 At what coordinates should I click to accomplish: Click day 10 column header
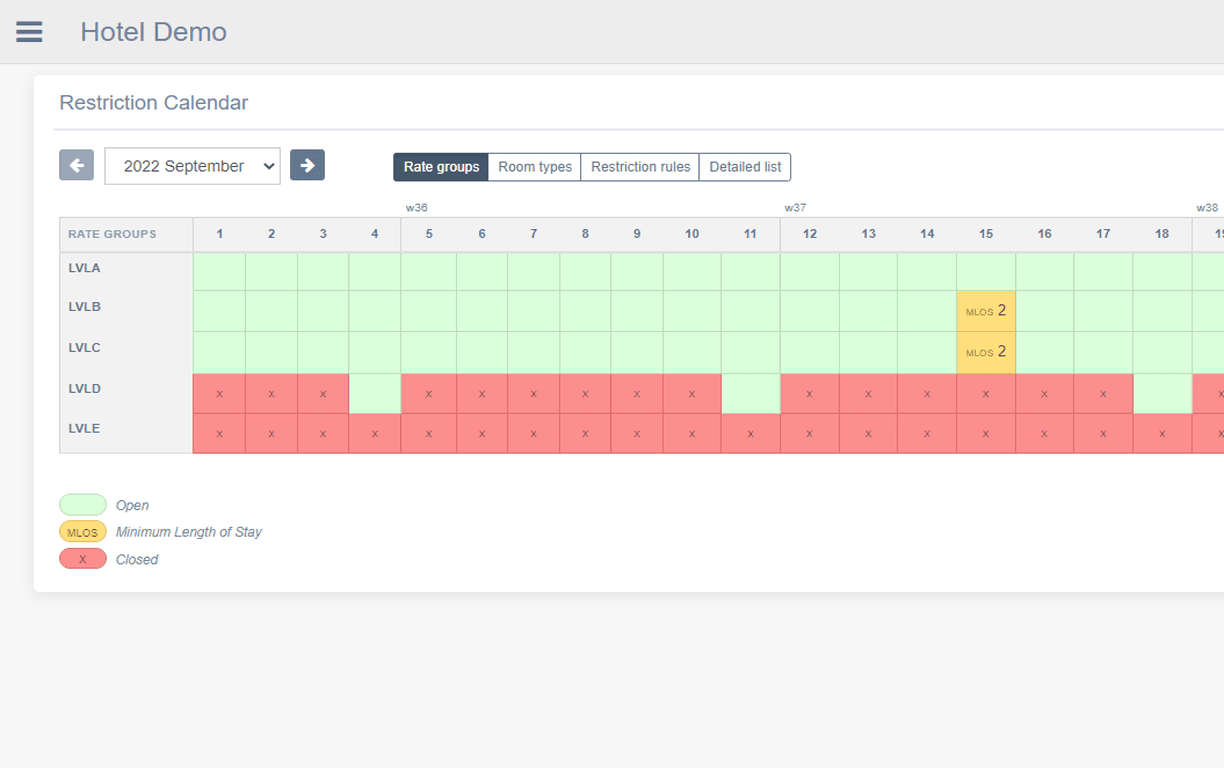(x=692, y=234)
